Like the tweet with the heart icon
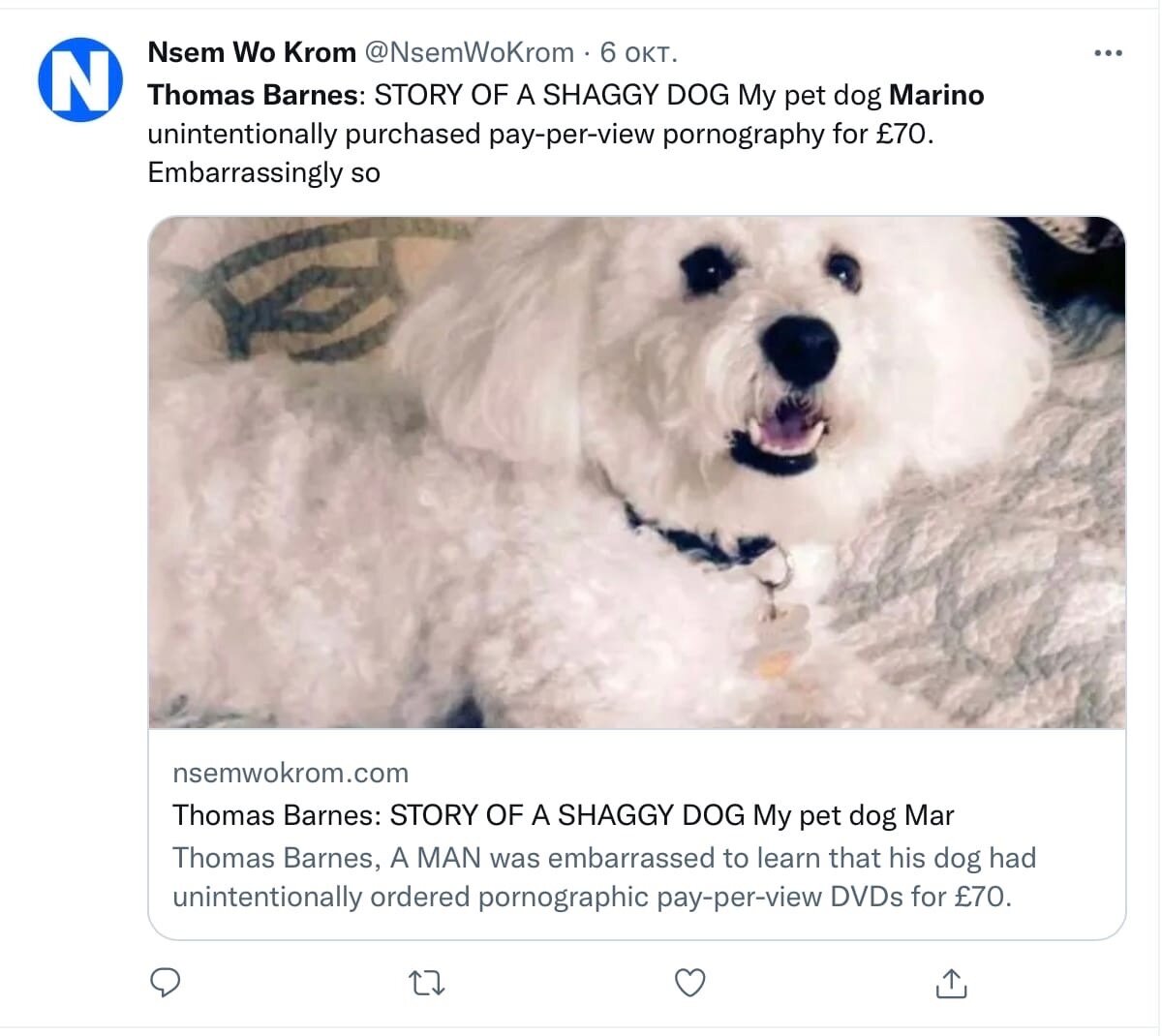Image resolution: width=1162 pixels, height=1036 pixels. (689, 983)
